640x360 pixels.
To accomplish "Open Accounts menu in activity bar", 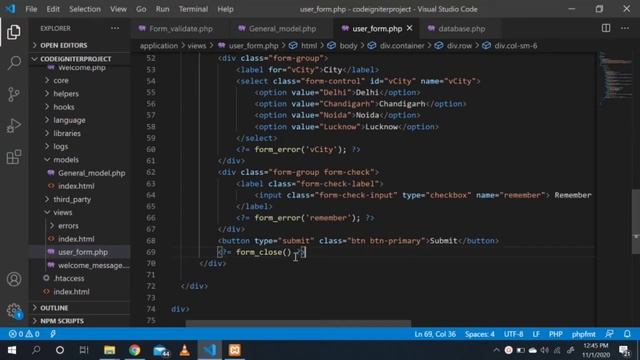I will [x=14, y=279].
